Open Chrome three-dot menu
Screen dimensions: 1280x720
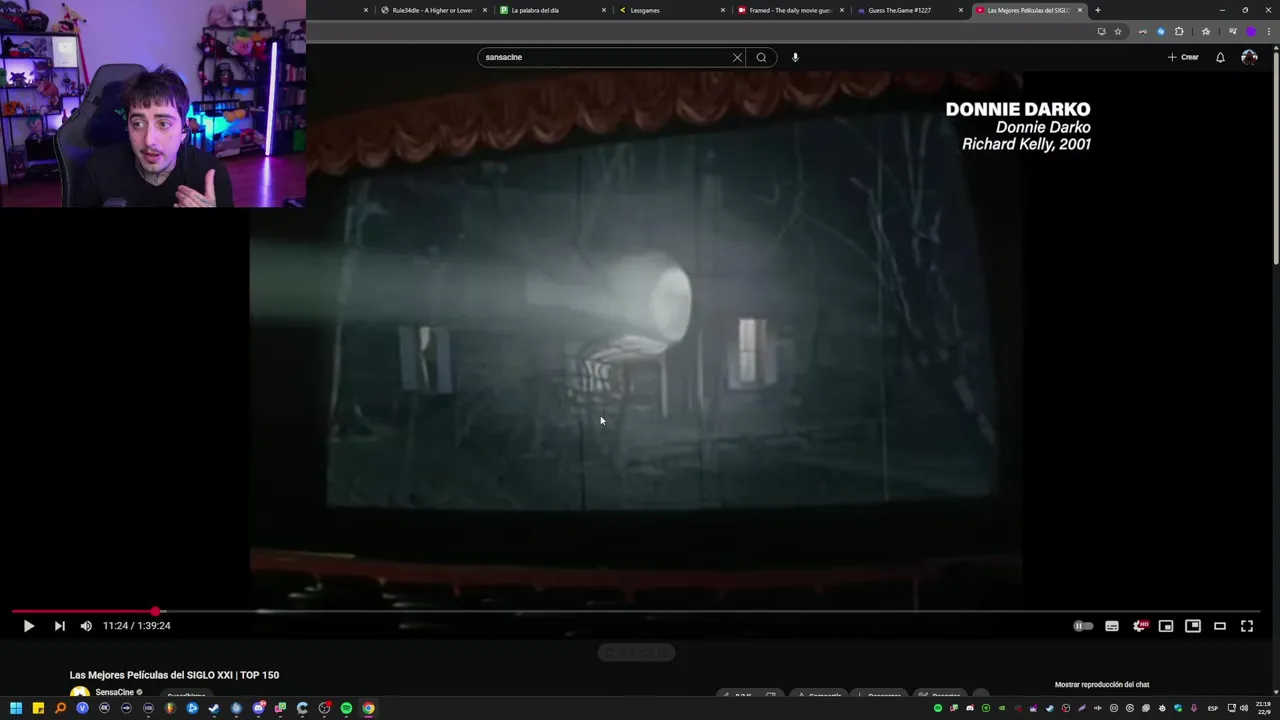click(x=1268, y=31)
